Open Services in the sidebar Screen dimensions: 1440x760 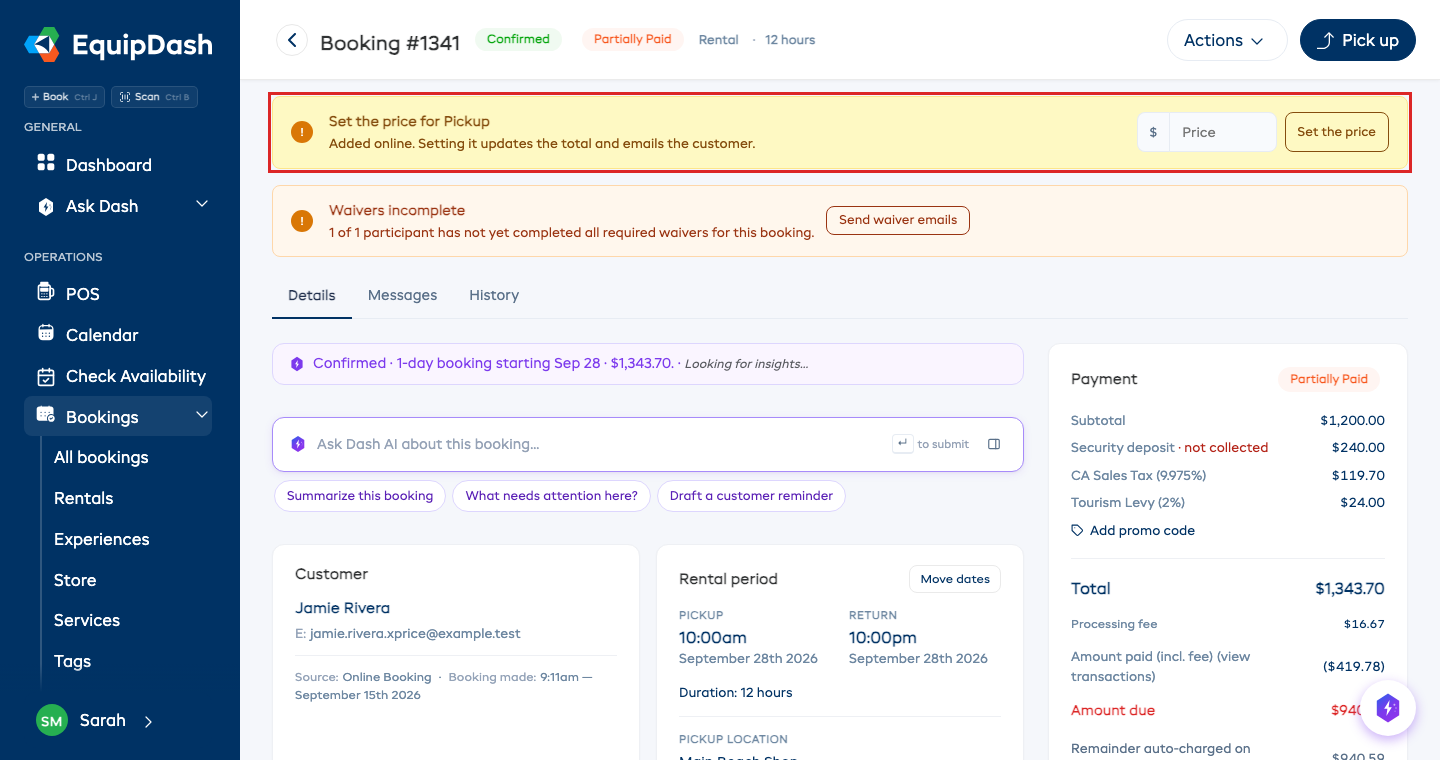click(x=87, y=620)
